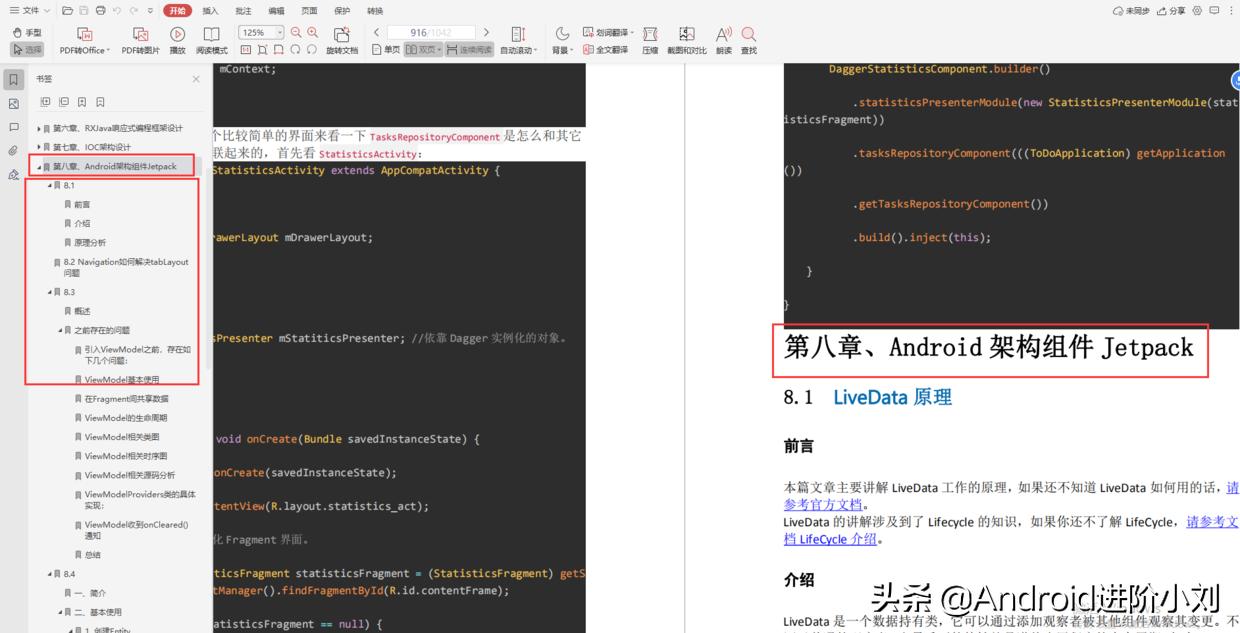
Task: Open the comments panel in the left sidebar
Action: 13,128
